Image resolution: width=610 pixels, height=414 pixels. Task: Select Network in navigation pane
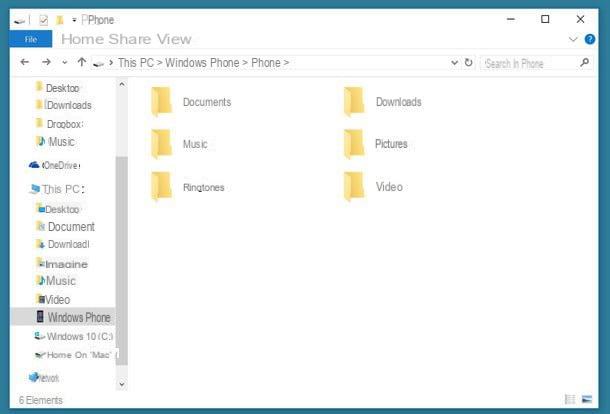pyautogui.click(x=44, y=377)
